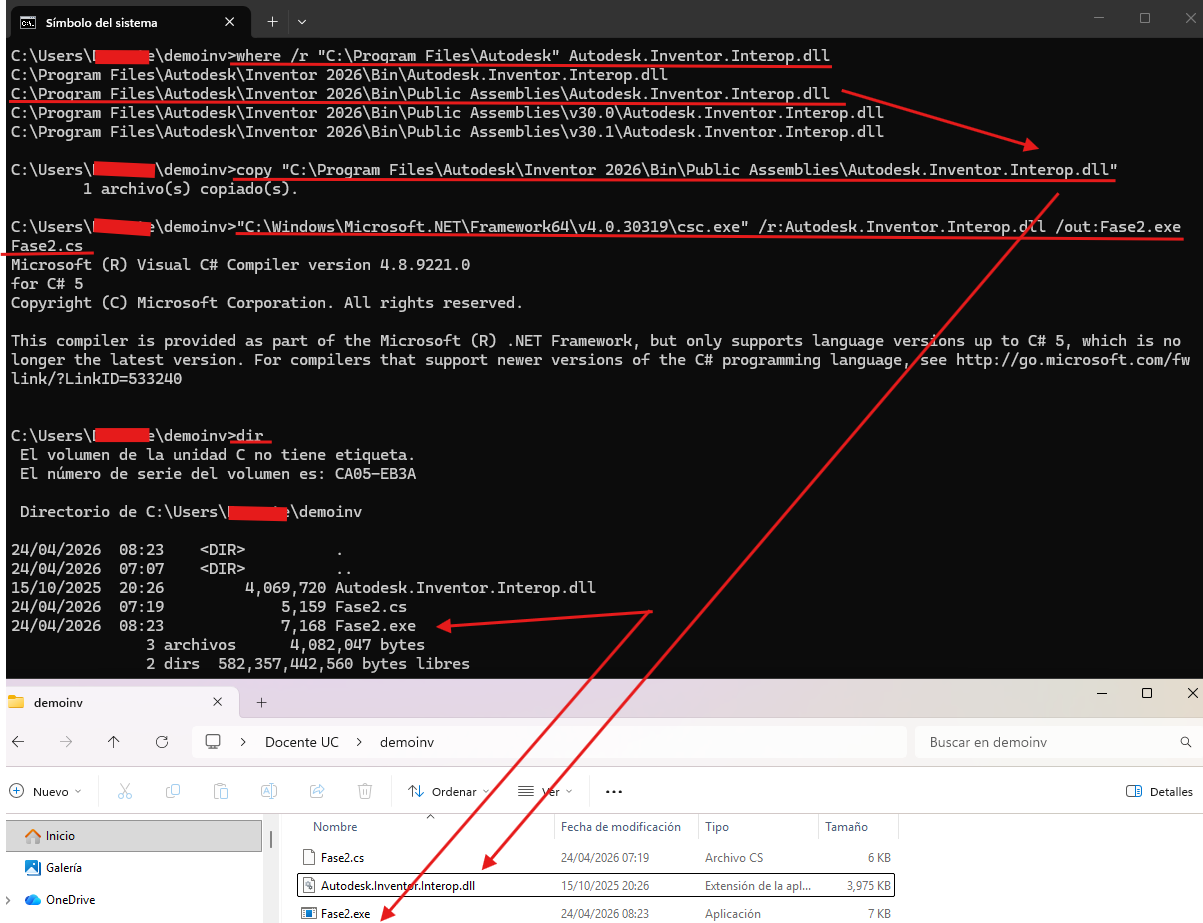Select the demoinv Explorer tab
1203x923 pixels.
pos(122,703)
